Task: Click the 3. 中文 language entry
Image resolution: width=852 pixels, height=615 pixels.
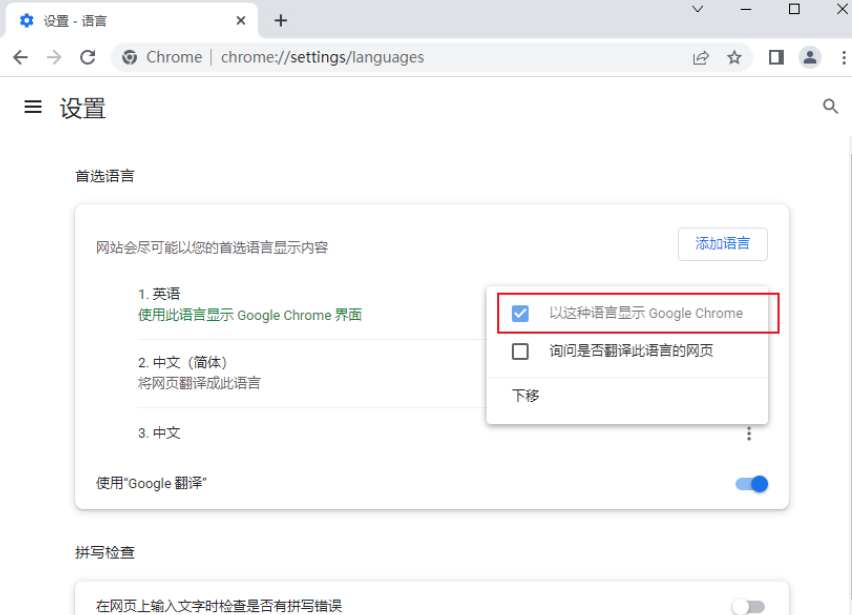Action: click(x=159, y=433)
